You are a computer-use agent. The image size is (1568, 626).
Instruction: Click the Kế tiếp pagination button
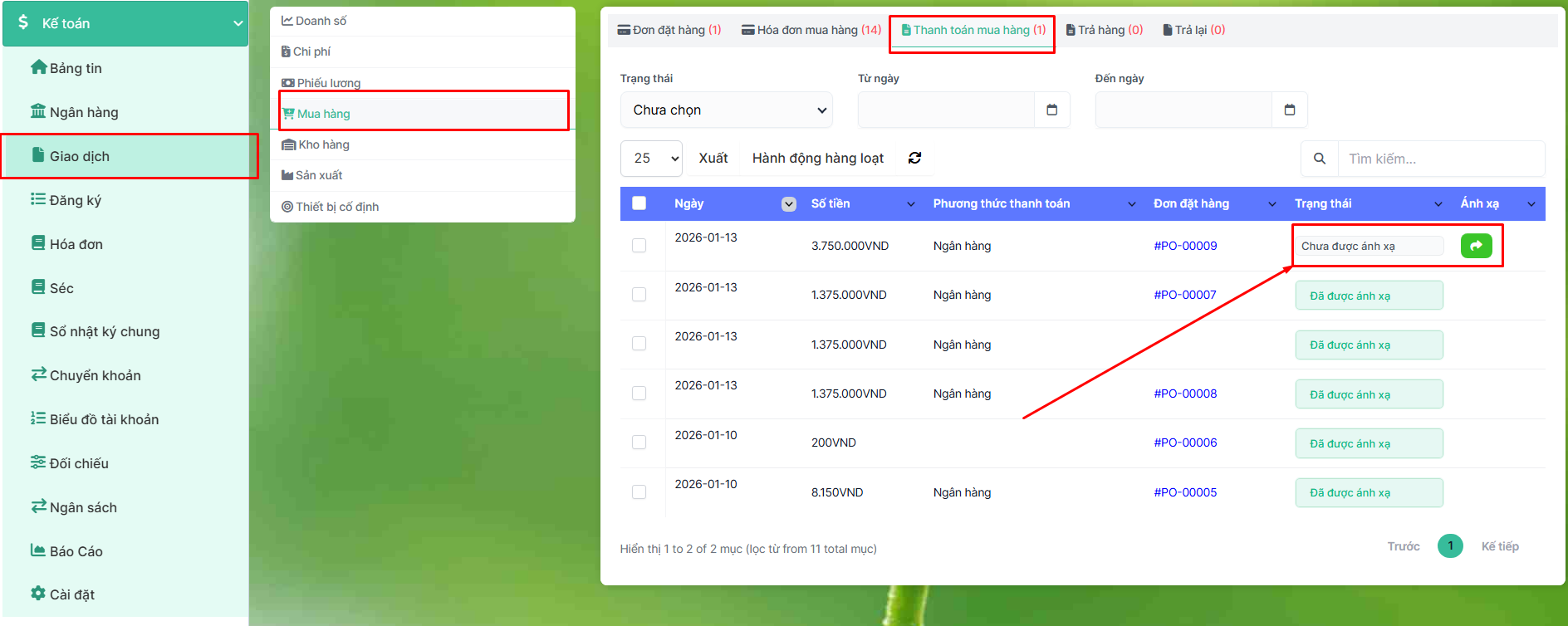pos(1499,546)
